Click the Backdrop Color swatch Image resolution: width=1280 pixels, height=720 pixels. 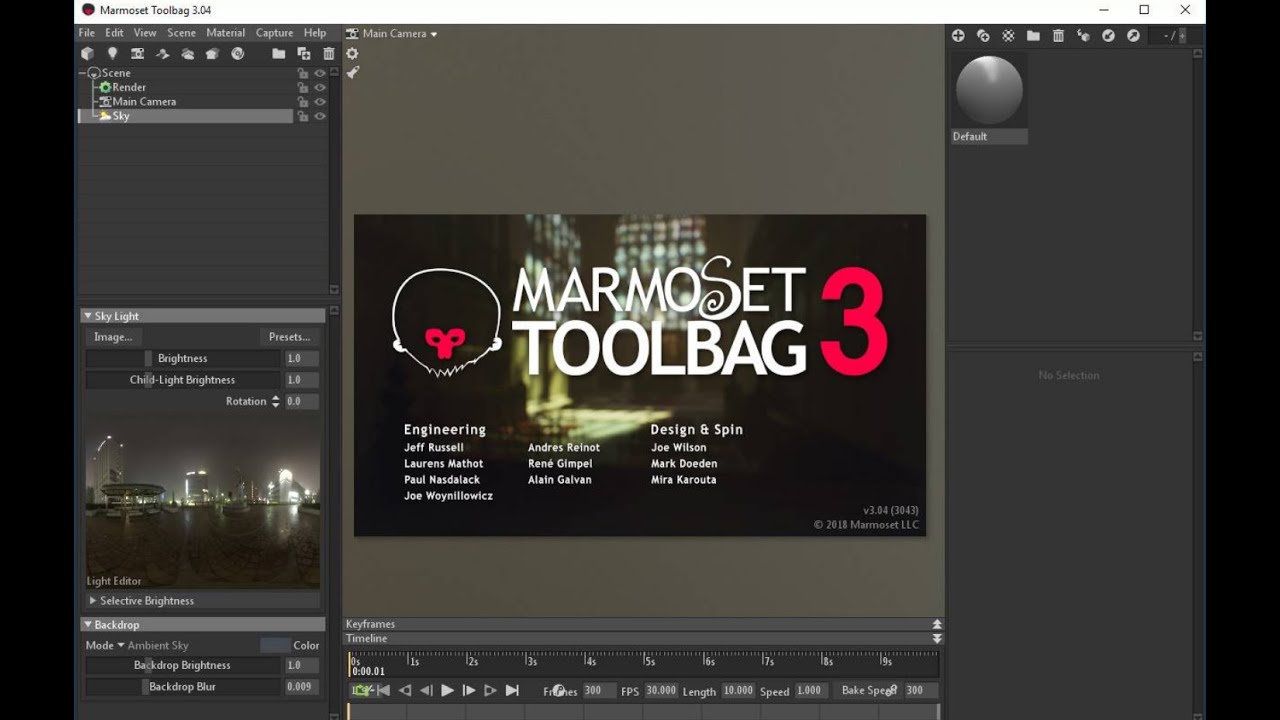point(275,646)
